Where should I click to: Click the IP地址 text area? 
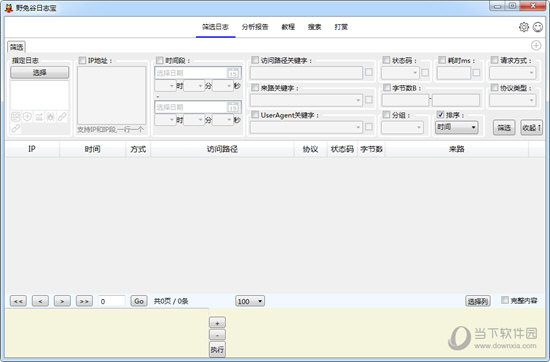coord(112,95)
